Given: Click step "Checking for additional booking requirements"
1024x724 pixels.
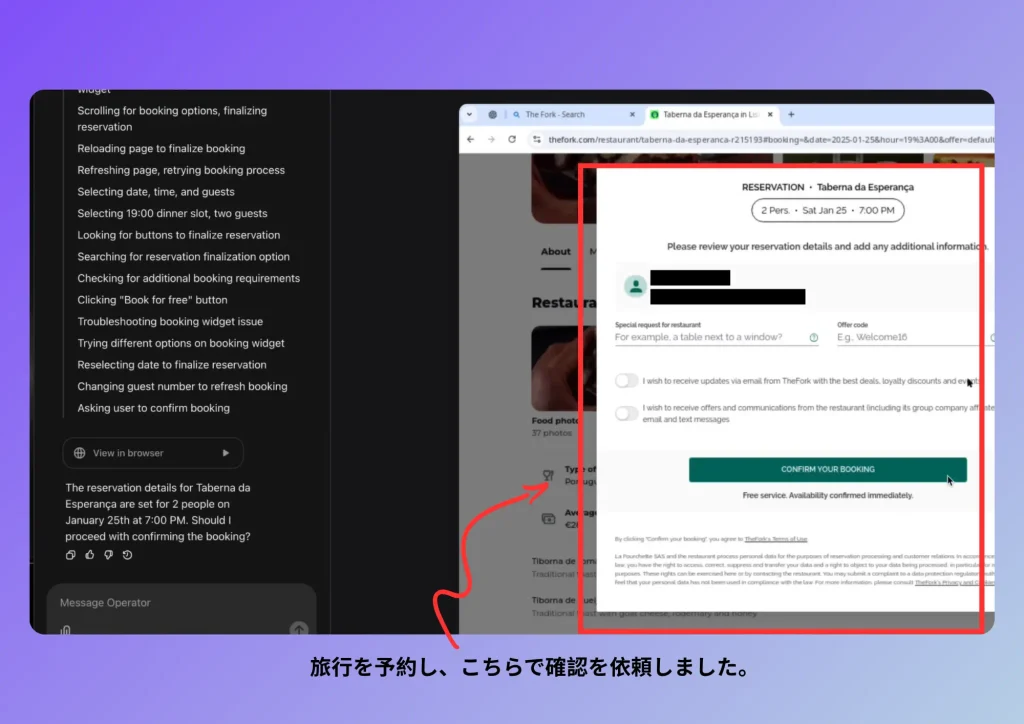Looking at the screenshot, I should pyautogui.click(x=189, y=278).
